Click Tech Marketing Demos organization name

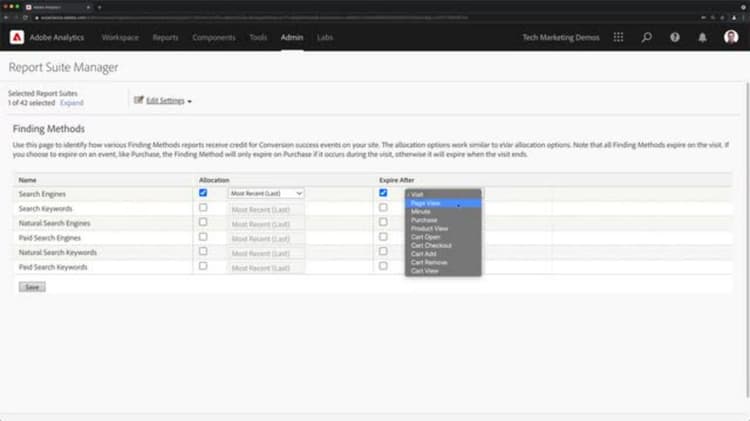pos(561,37)
